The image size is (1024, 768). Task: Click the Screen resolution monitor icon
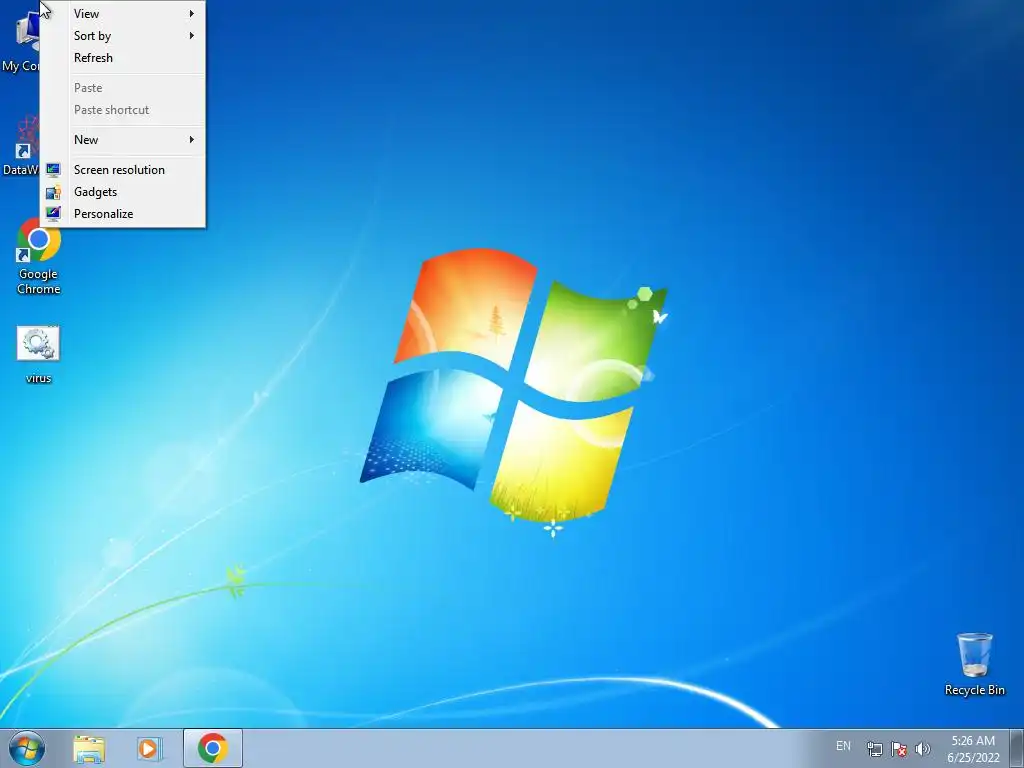(54, 170)
